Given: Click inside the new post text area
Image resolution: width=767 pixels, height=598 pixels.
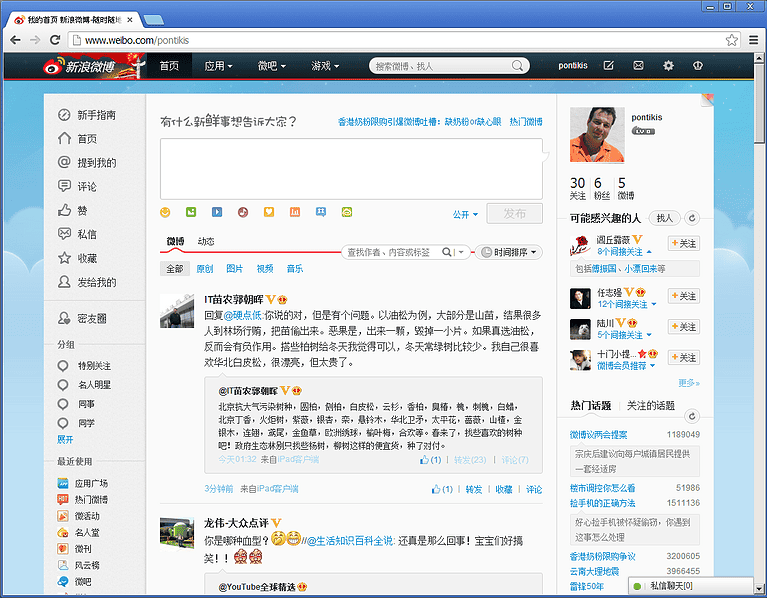Looking at the screenshot, I should tap(350, 168).
